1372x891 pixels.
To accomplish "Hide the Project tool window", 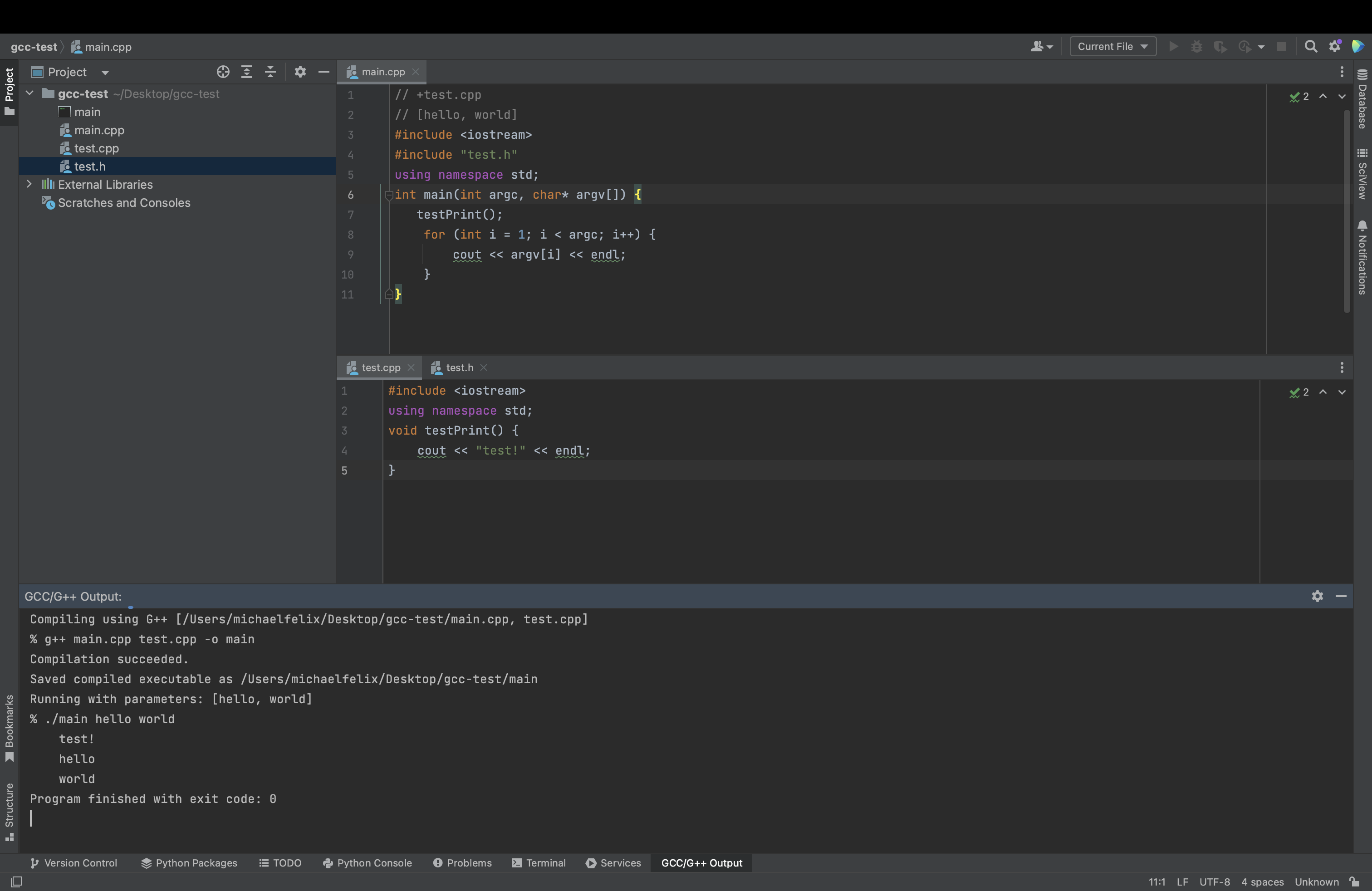I will tap(323, 72).
